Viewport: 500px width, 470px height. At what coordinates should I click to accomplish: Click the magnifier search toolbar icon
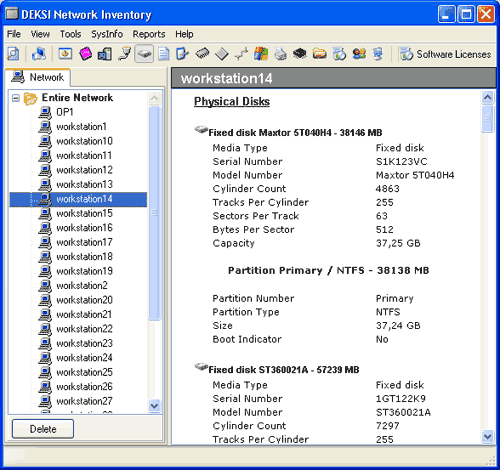(x=13, y=54)
